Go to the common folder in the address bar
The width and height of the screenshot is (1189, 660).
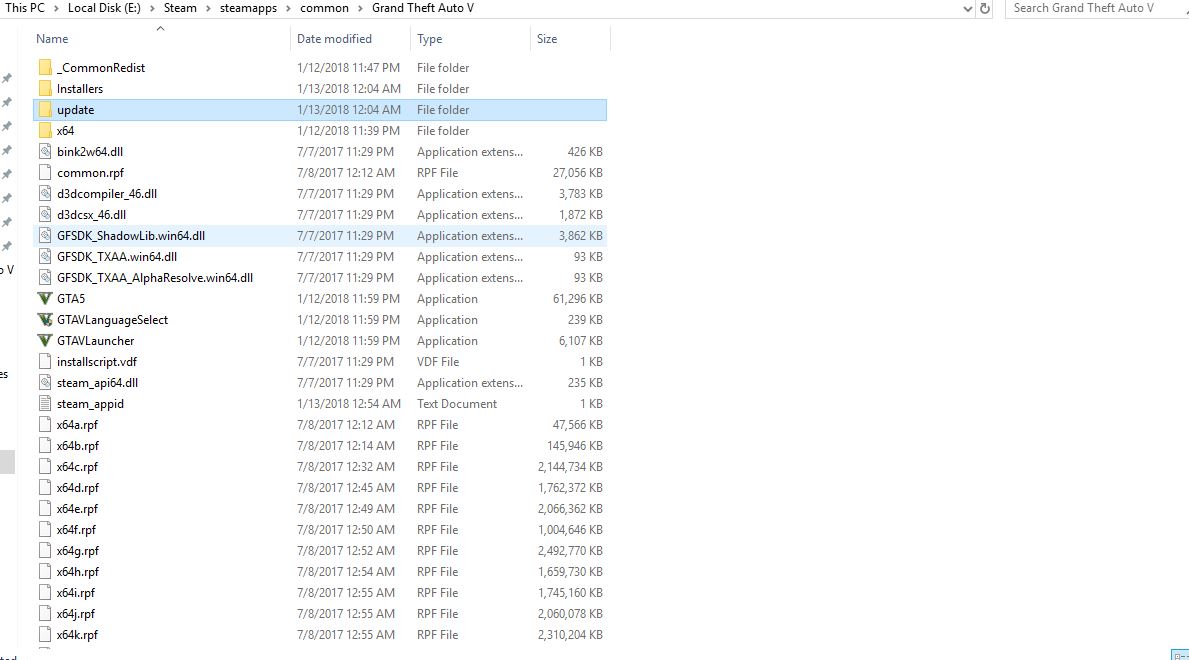tap(324, 8)
